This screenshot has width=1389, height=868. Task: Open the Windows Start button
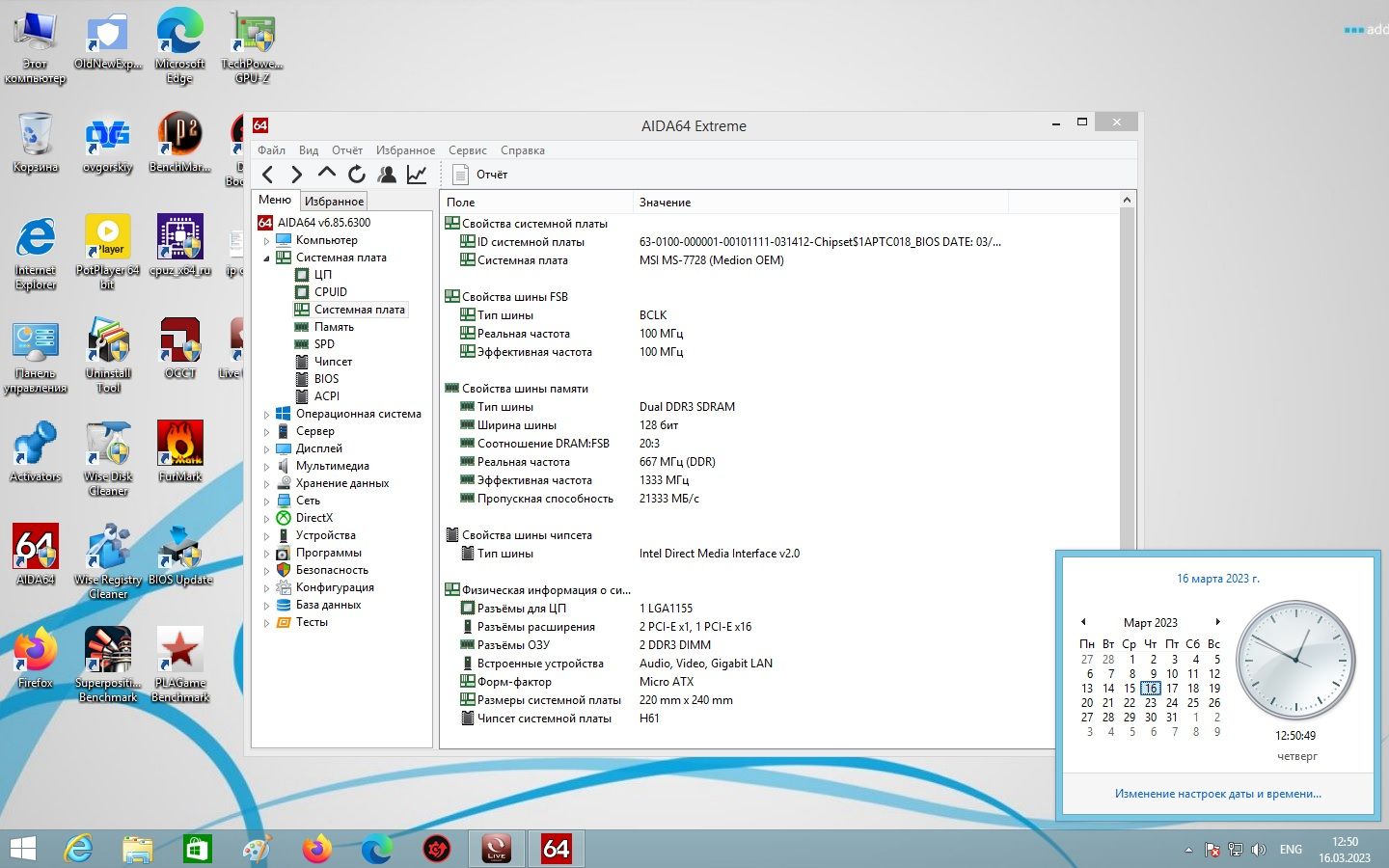pyautogui.click(x=22, y=849)
